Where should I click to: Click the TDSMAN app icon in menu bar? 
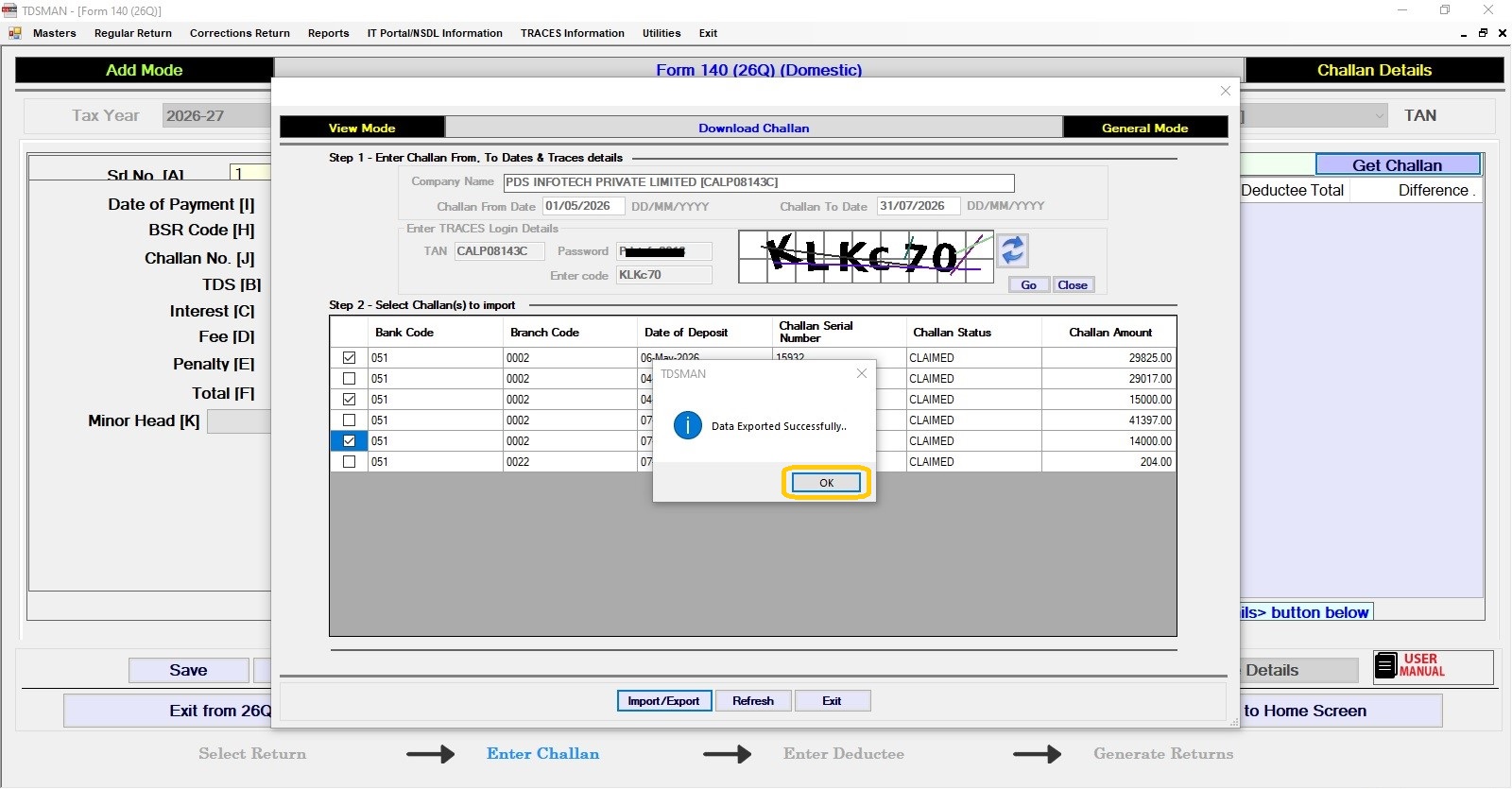click(15, 33)
